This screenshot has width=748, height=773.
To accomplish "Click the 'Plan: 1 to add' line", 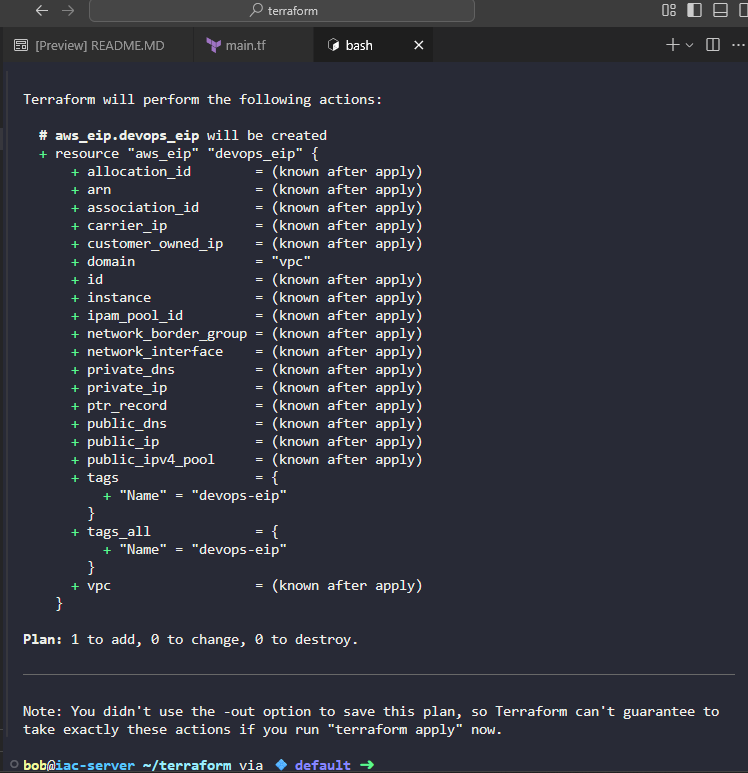I will [x=190, y=639].
